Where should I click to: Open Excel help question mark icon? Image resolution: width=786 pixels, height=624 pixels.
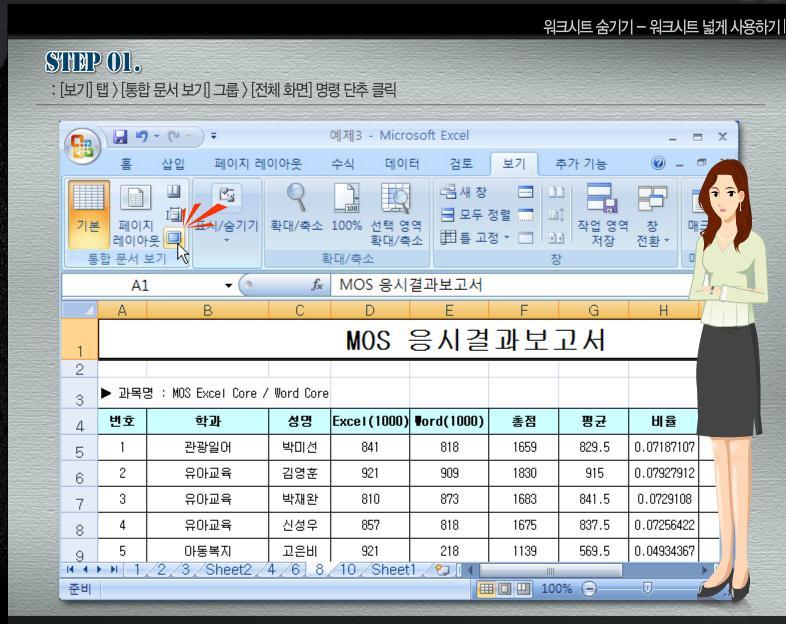click(x=658, y=163)
